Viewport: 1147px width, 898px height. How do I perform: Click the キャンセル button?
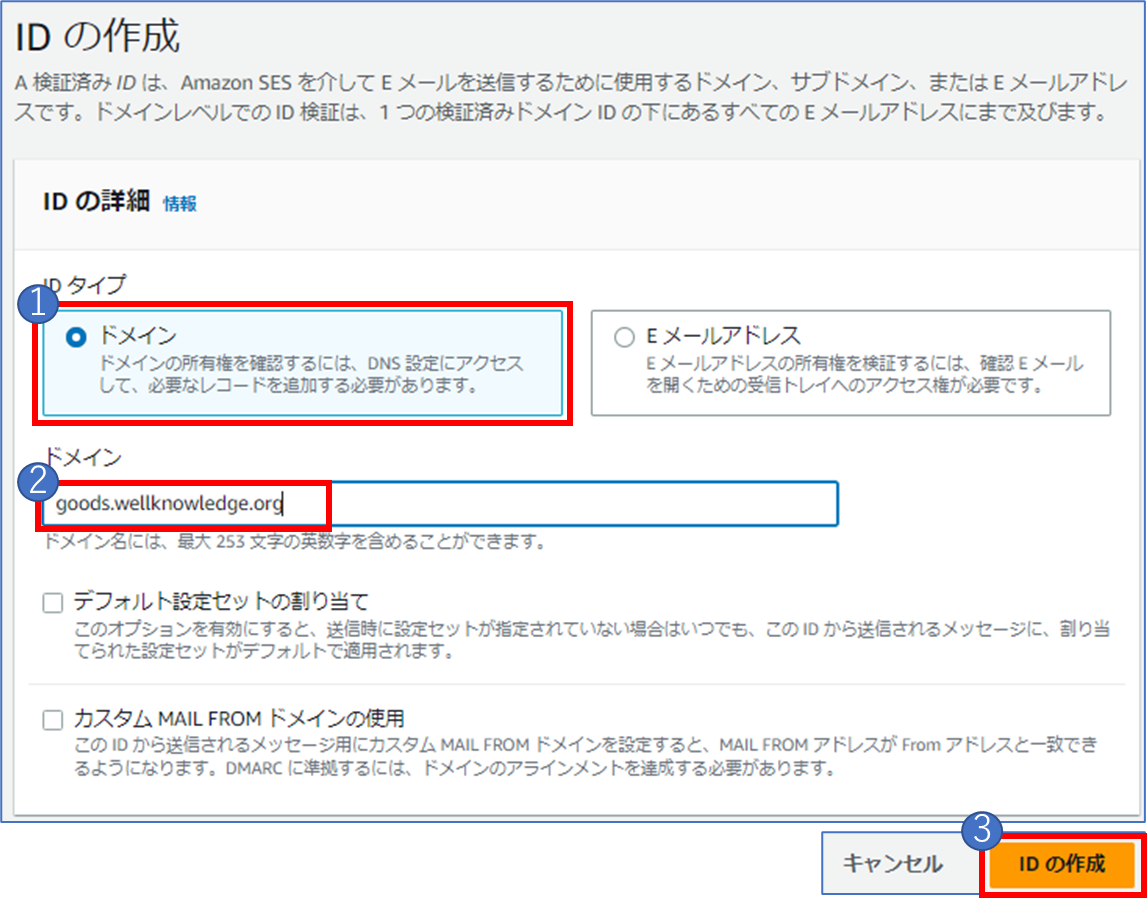click(x=892, y=864)
